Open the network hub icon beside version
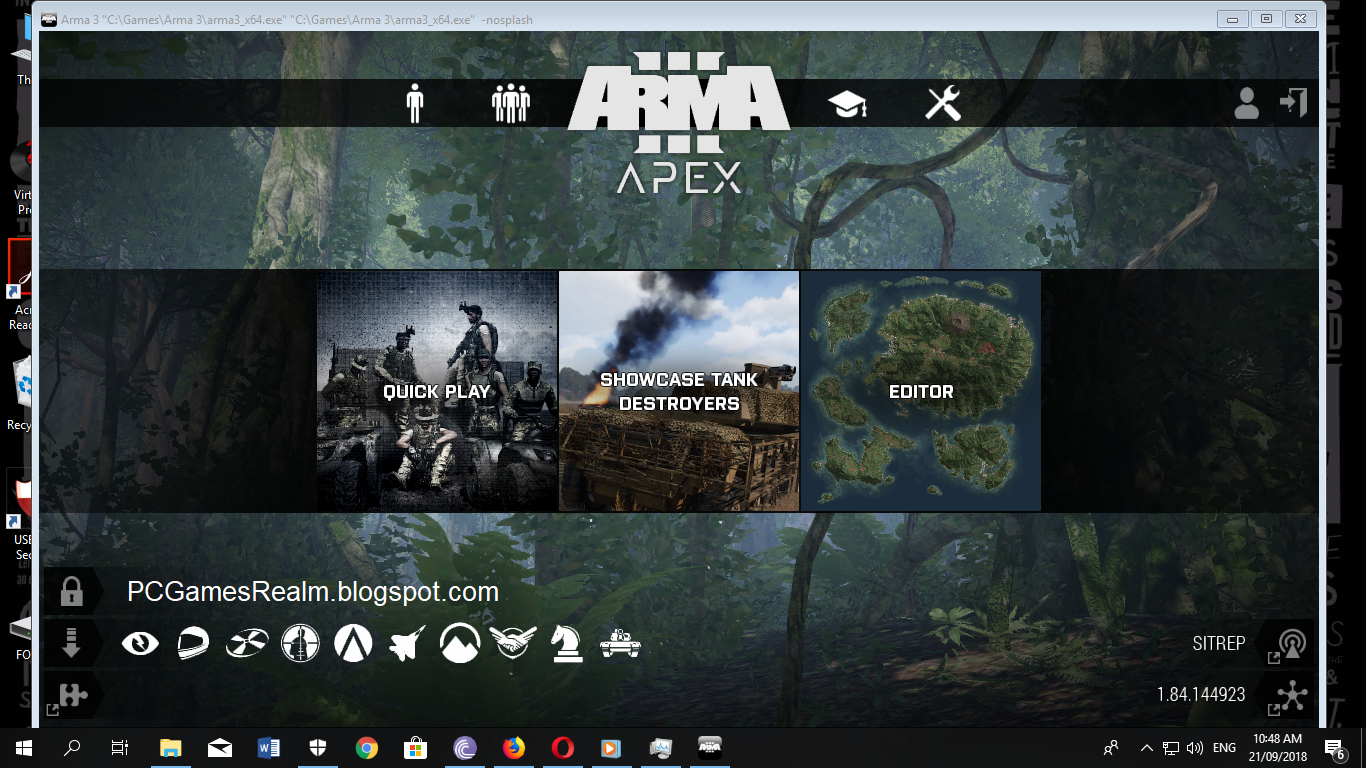 (x=1292, y=695)
